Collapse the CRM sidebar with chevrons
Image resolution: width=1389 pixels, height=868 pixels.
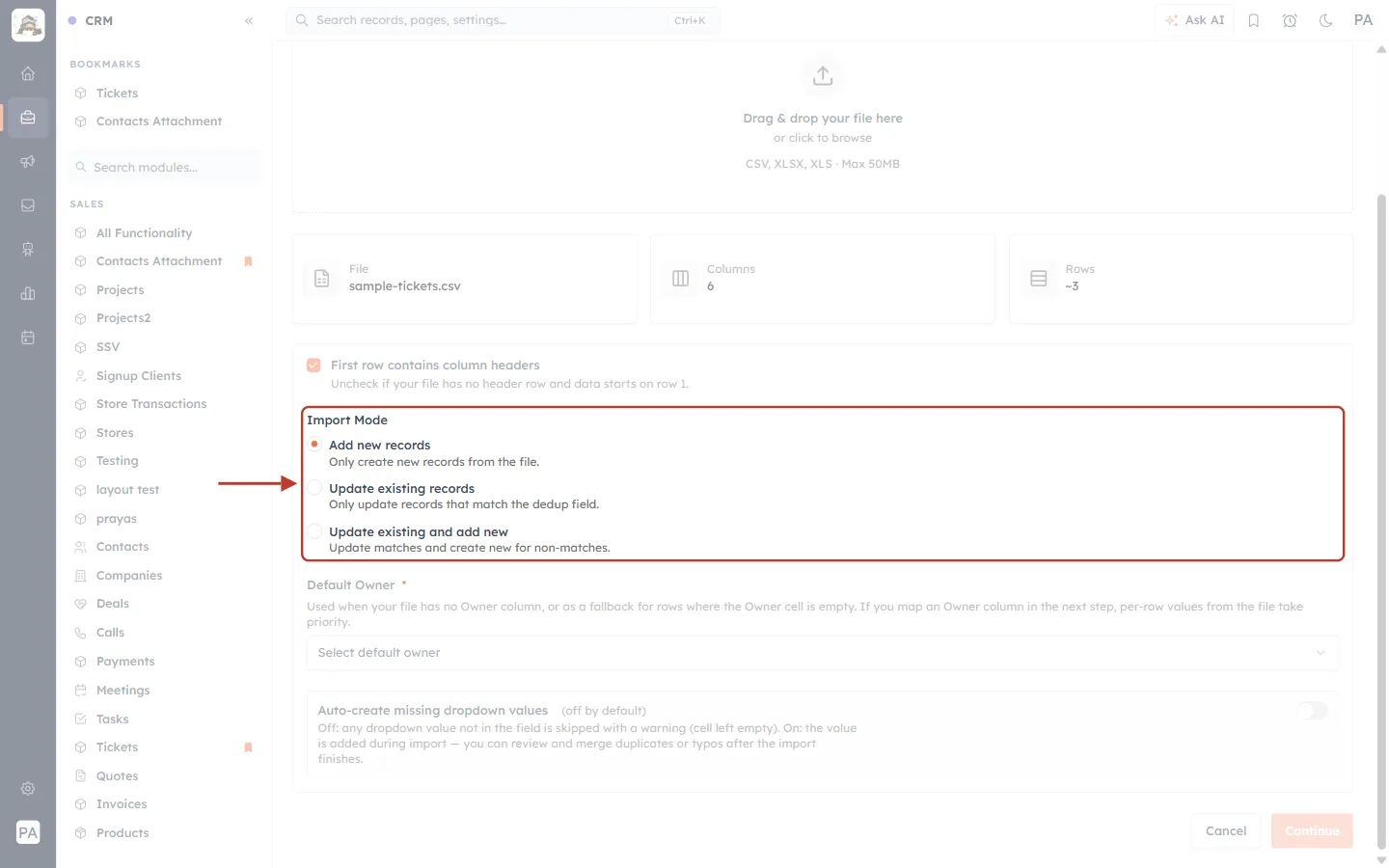(249, 20)
